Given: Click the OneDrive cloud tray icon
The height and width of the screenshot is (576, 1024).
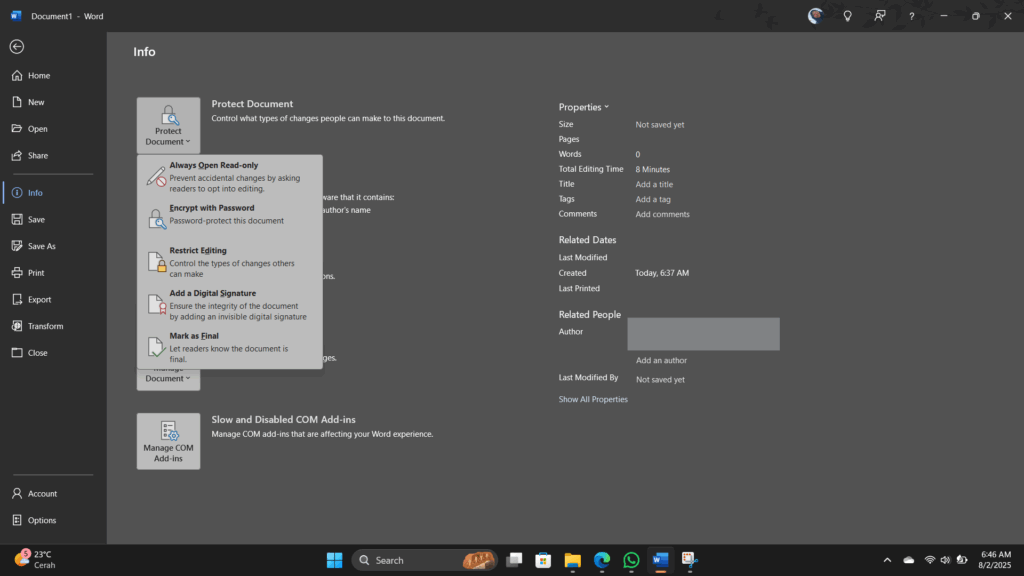Looking at the screenshot, I should pyautogui.click(x=908, y=560).
